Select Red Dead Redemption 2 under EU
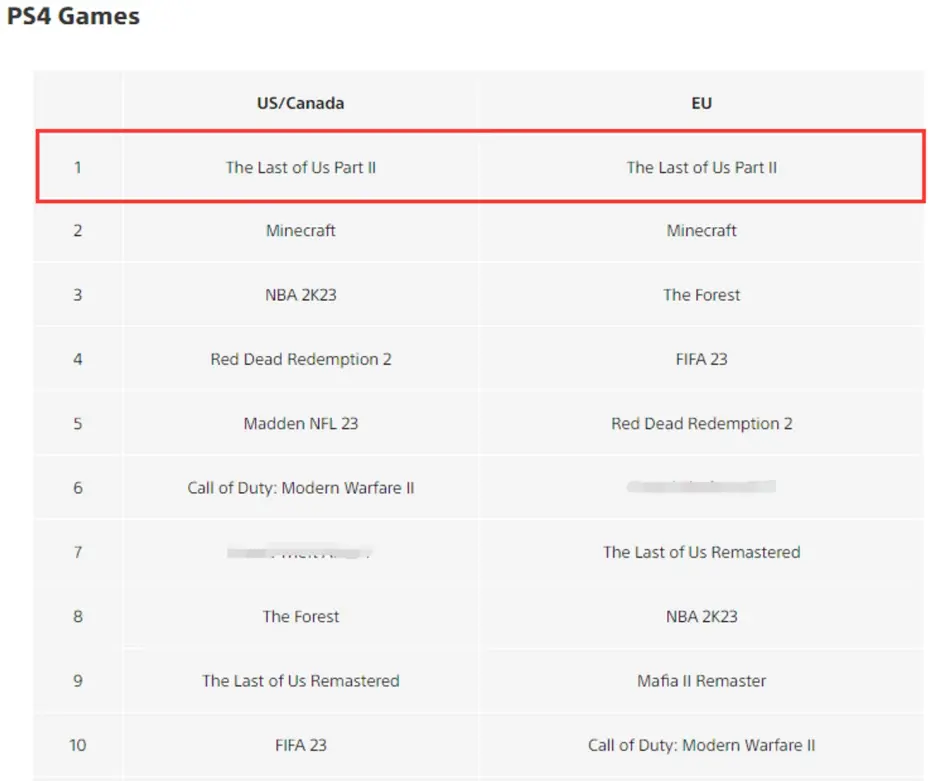The image size is (942, 781). pyautogui.click(x=701, y=423)
